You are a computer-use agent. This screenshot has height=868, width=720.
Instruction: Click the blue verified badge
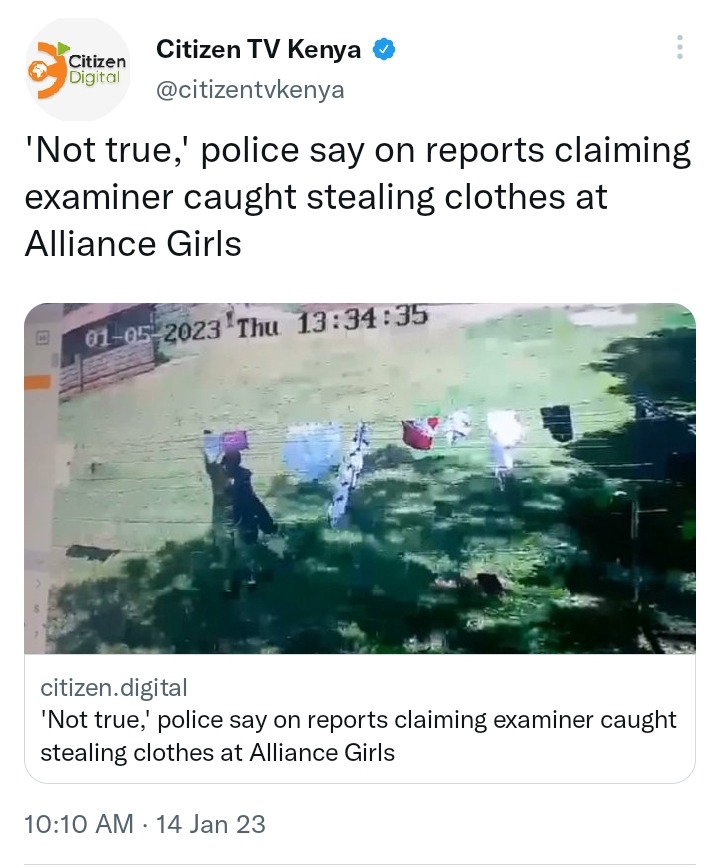(x=384, y=50)
